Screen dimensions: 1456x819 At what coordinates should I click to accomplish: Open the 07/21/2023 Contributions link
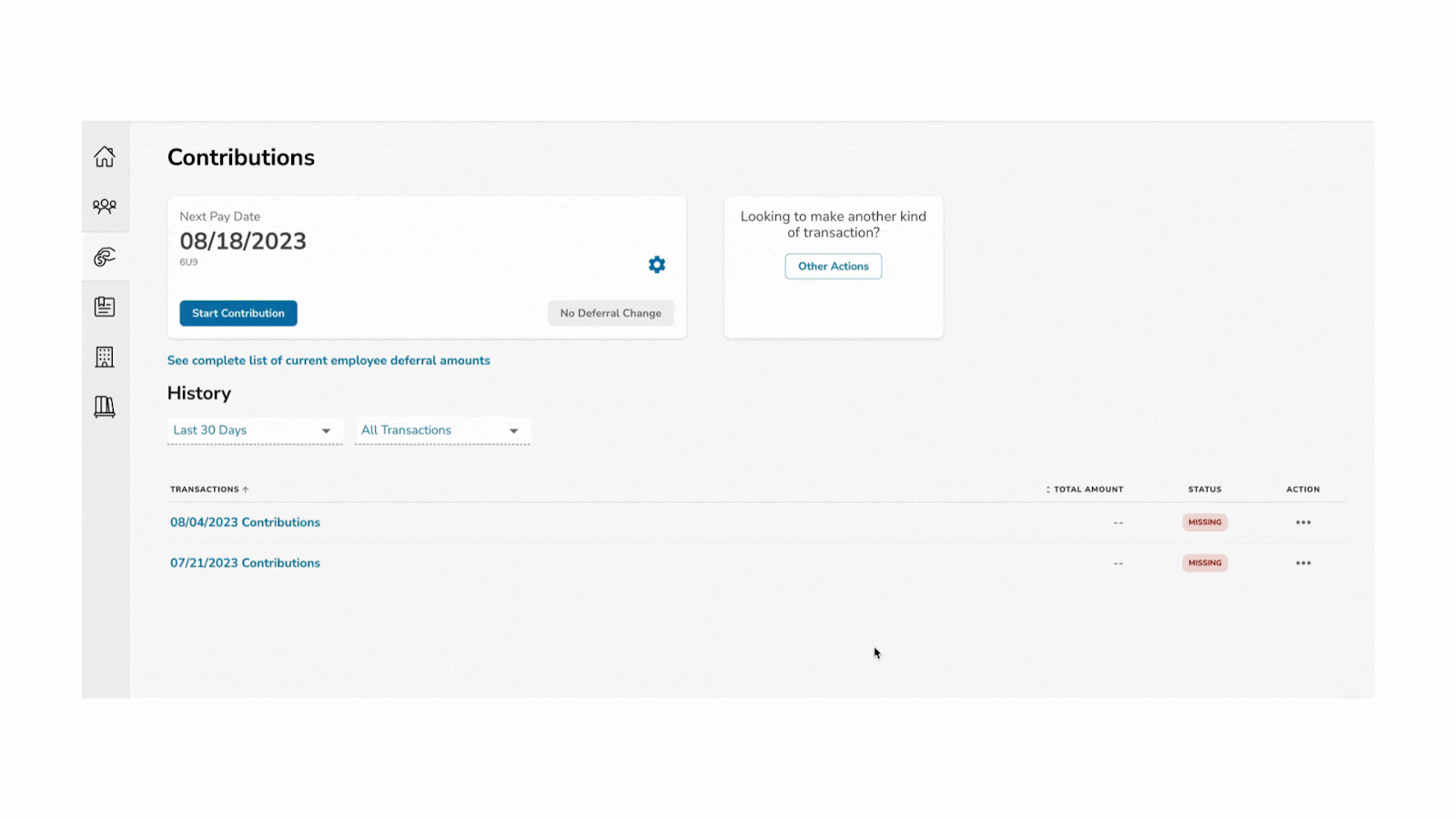245,563
